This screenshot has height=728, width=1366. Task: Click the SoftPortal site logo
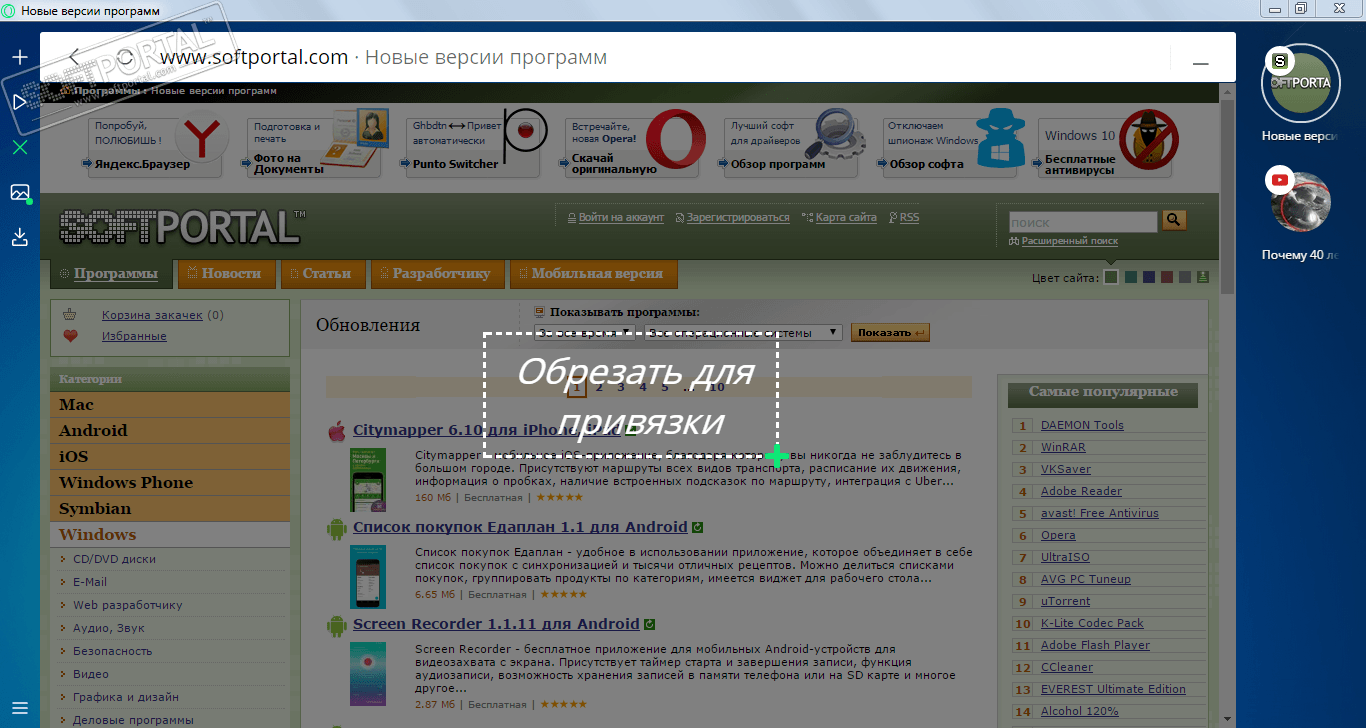tap(183, 227)
